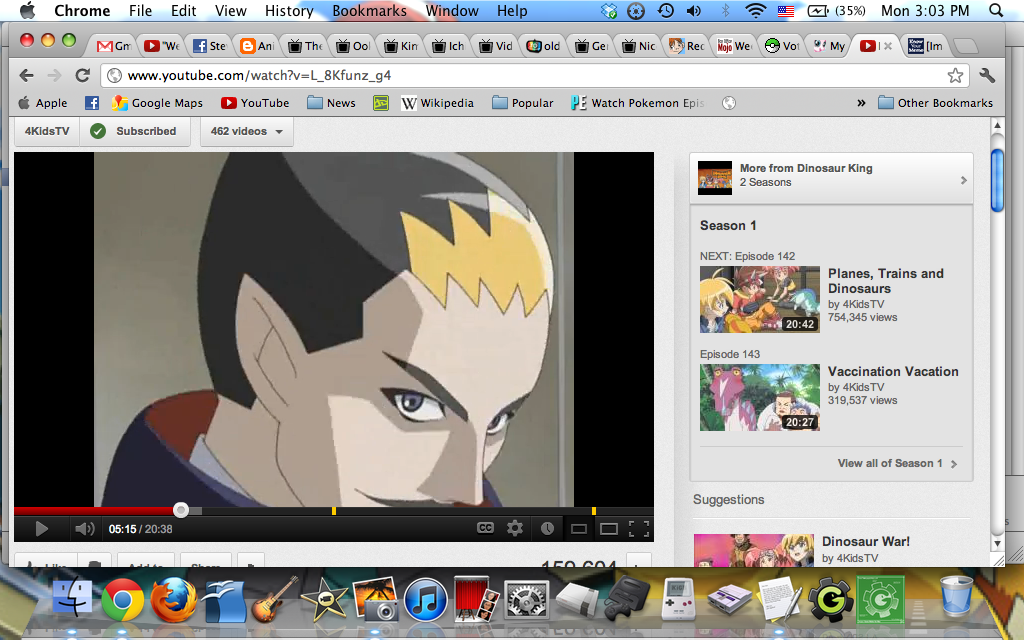This screenshot has width=1024, height=640.
Task: Open System Preferences gear in Dock
Action: point(527,599)
